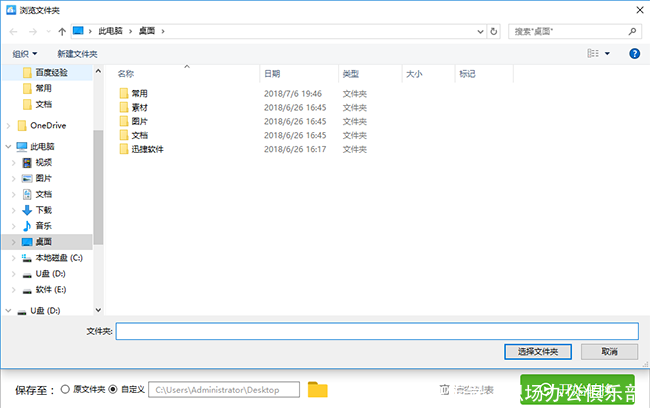The height and width of the screenshot is (408, 650).
Task: Sort by 日期 column header
Action: click(272, 74)
